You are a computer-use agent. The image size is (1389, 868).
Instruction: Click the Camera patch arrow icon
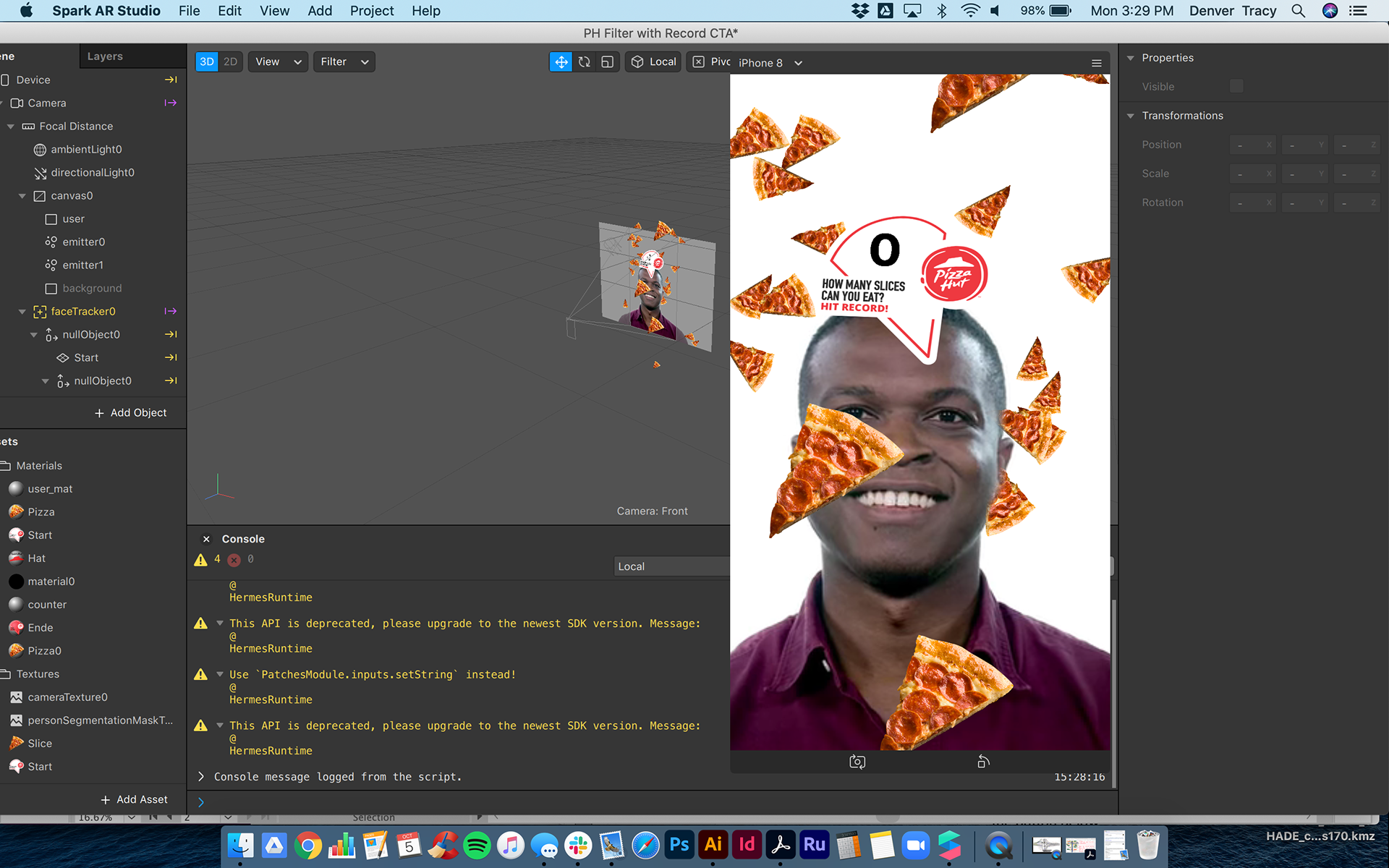coord(171,103)
